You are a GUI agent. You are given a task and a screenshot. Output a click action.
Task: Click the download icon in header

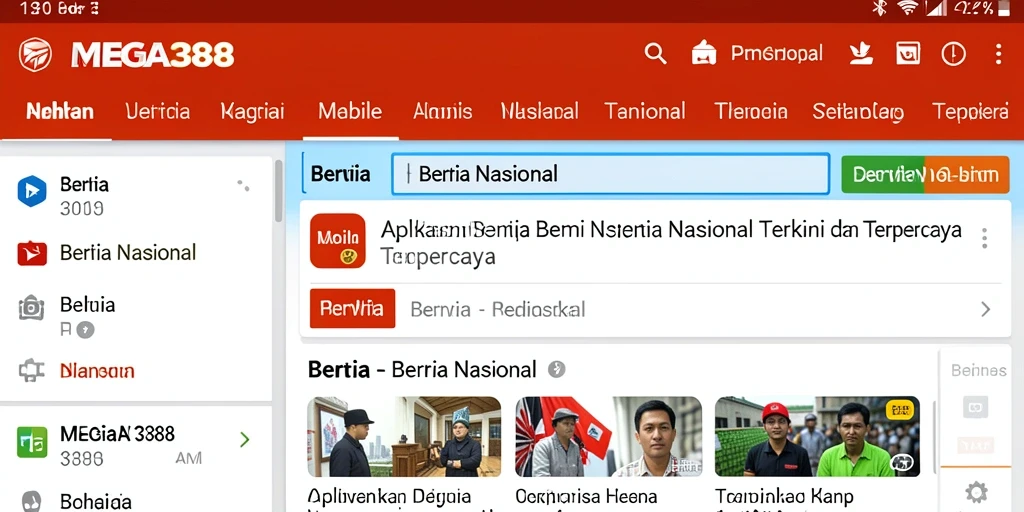tap(861, 54)
